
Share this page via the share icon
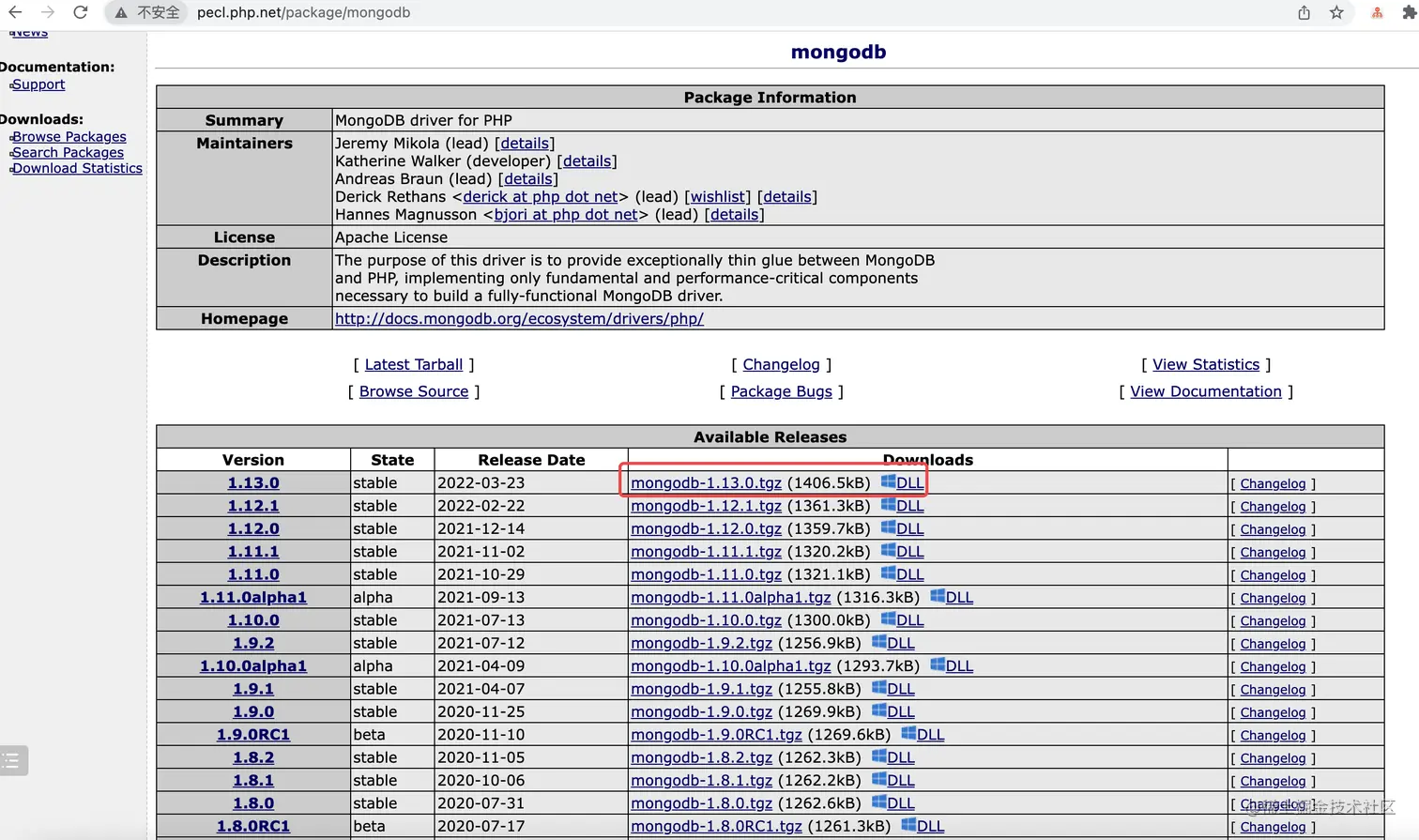(x=1304, y=12)
